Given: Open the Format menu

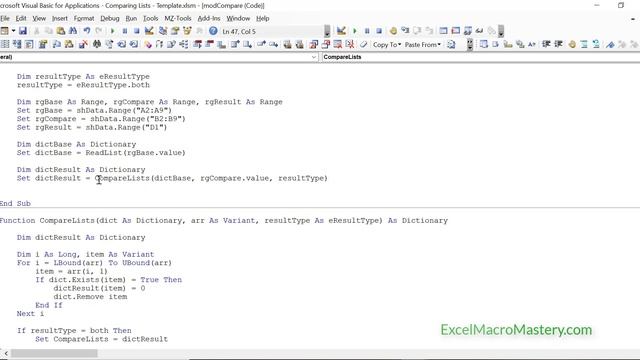Looking at the screenshot, I should (x=84, y=18).
